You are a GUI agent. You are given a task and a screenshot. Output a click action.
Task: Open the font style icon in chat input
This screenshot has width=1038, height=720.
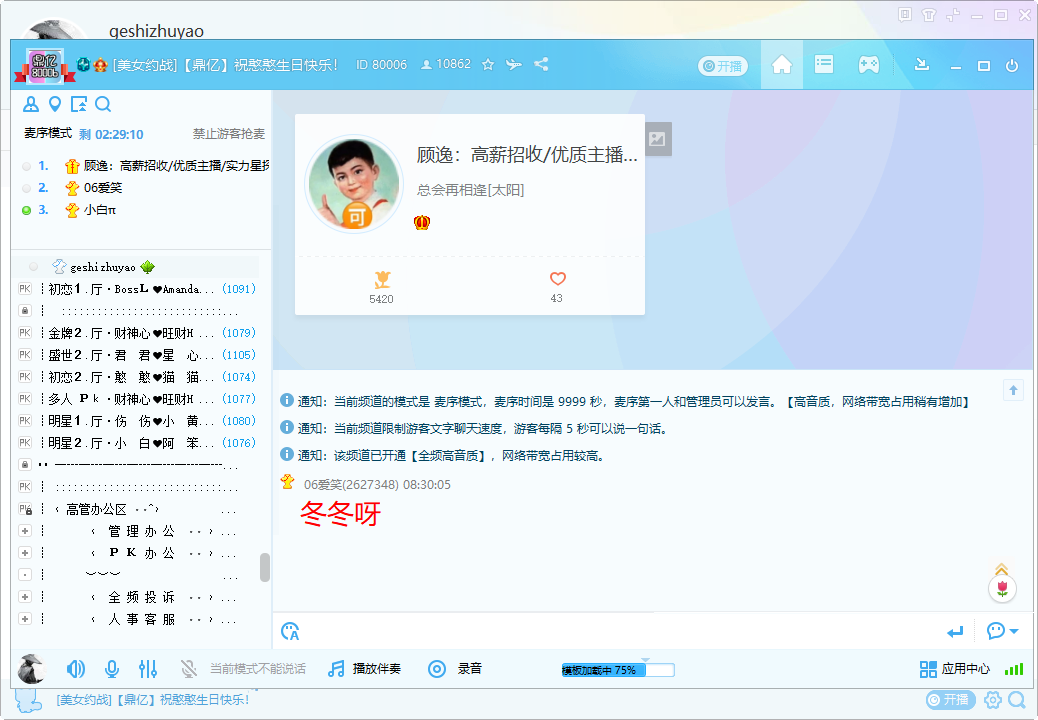click(x=290, y=631)
